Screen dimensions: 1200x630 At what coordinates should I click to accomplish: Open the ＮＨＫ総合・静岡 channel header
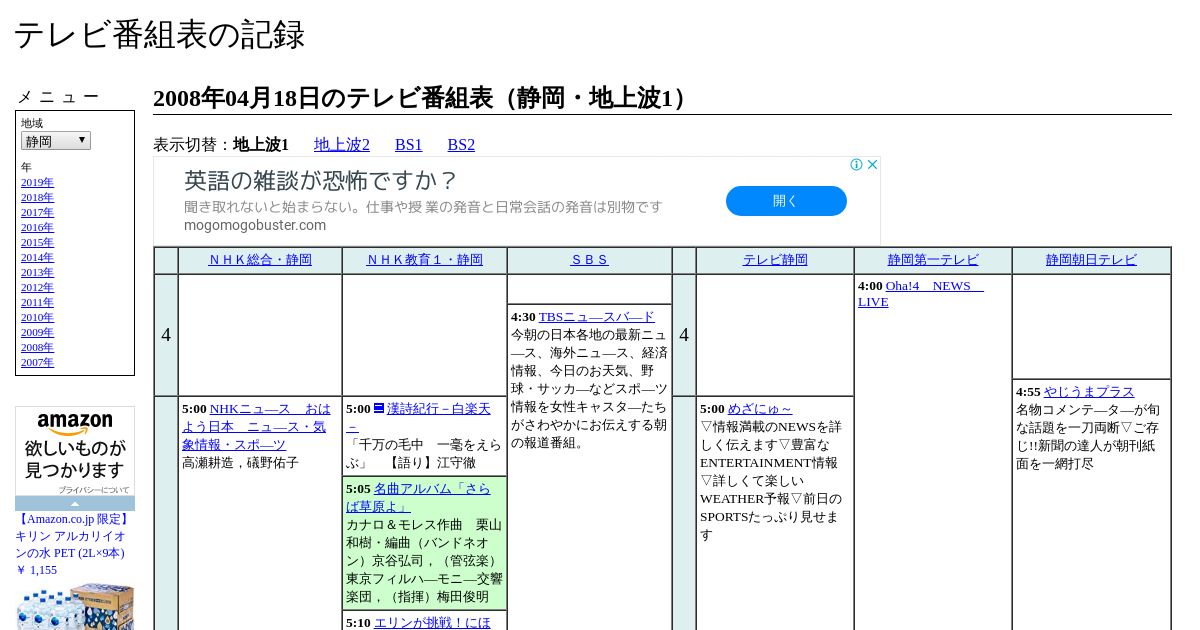point(260,260)
